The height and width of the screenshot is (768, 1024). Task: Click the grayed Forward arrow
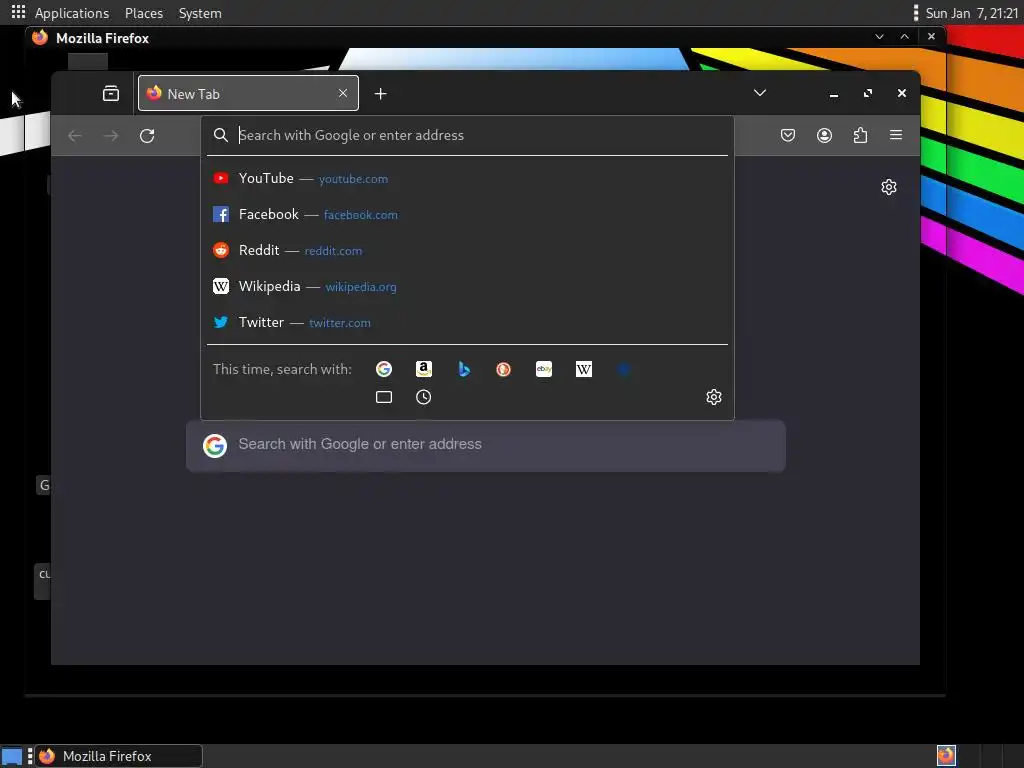point(111,136)
